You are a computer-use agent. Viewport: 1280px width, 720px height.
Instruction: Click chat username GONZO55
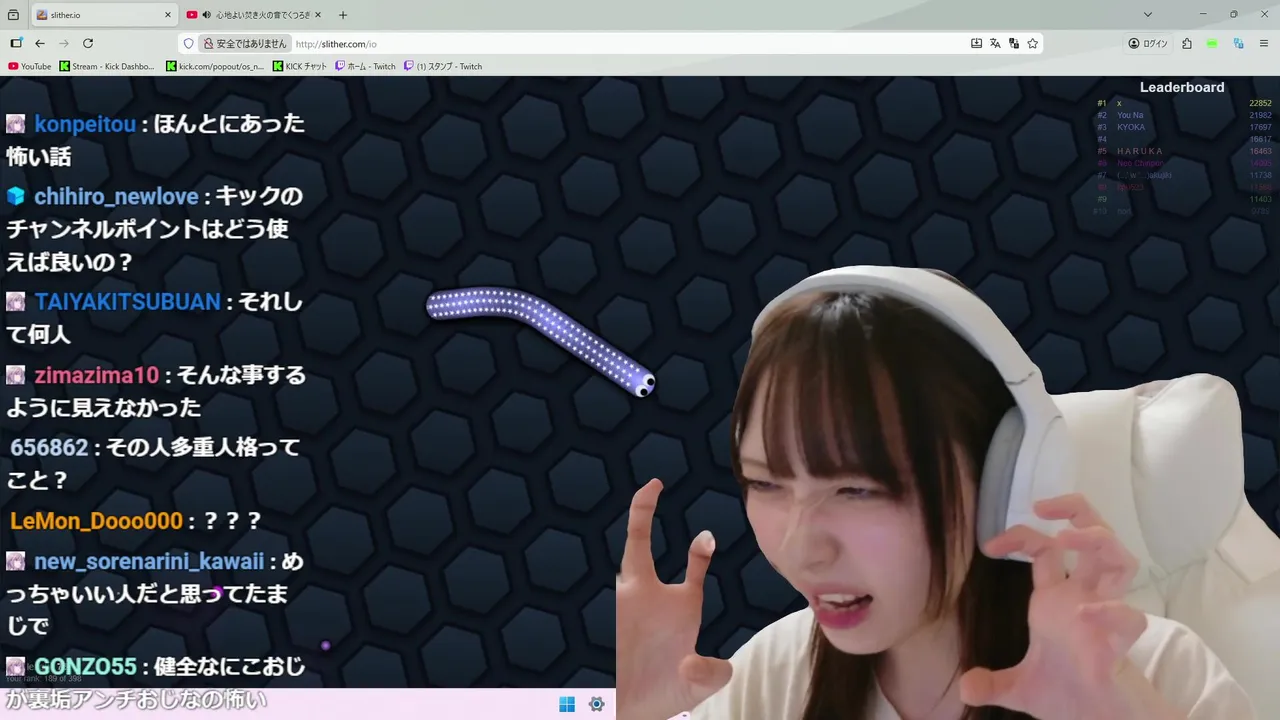point(85,666)
